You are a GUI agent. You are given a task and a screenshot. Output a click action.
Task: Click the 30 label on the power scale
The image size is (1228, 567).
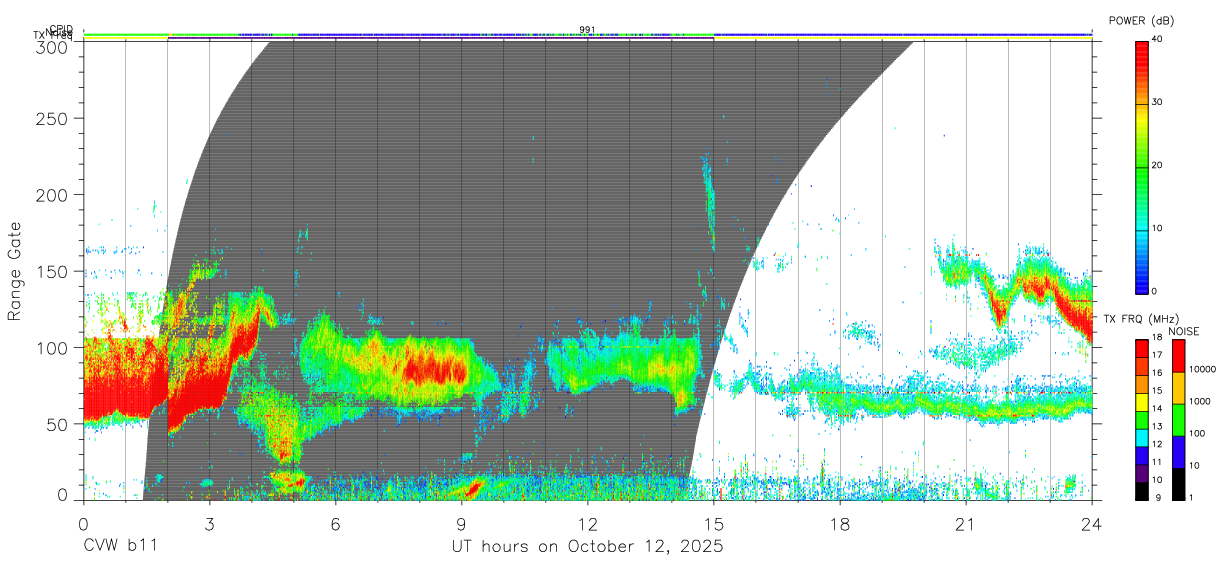tap(1157, 103)
